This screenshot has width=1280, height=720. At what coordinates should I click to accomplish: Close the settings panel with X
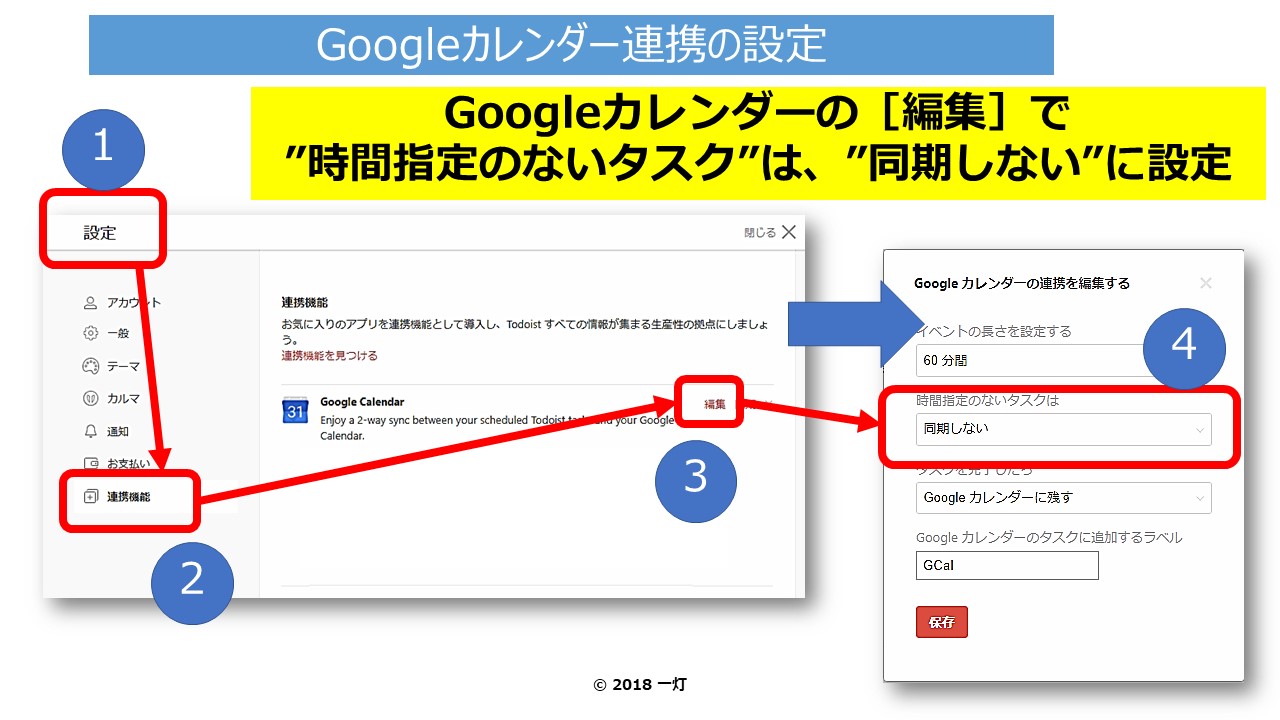click(x=789, y=232)
